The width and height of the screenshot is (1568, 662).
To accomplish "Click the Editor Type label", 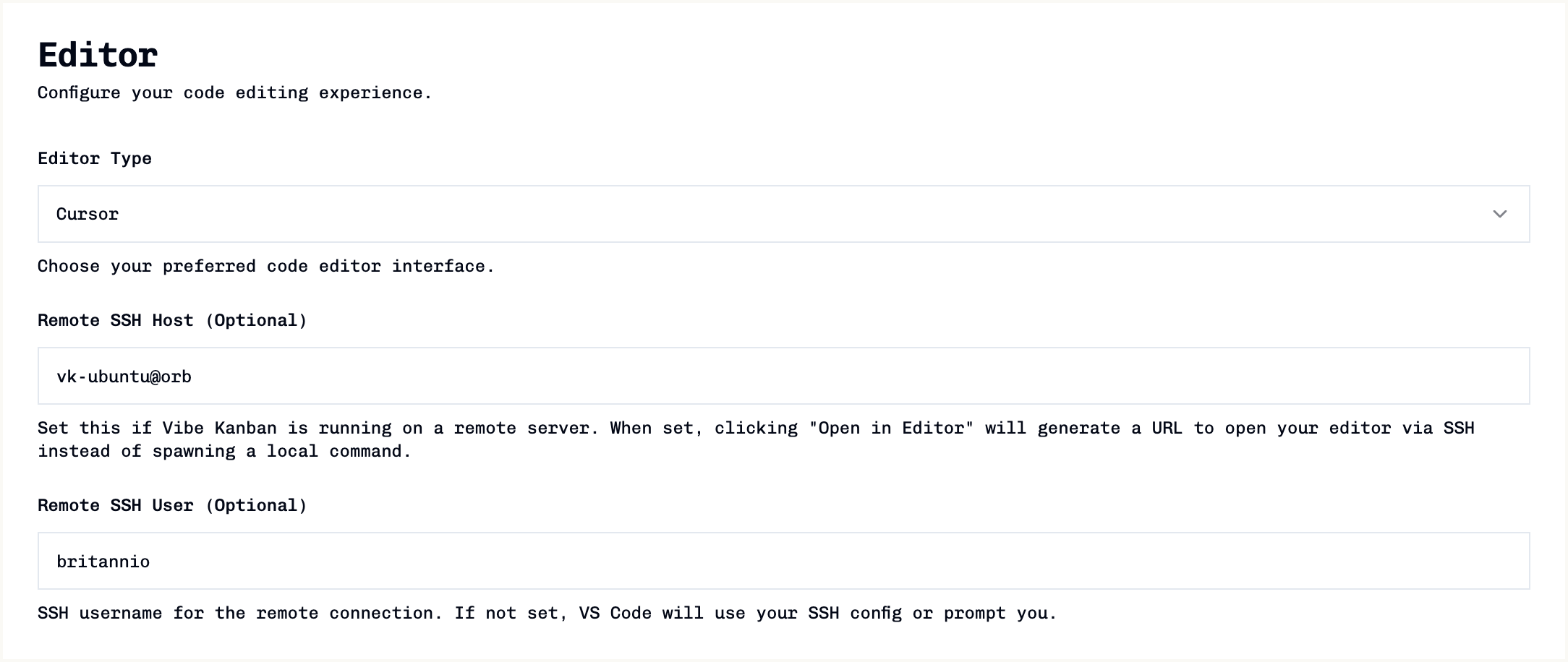I will 95,158.
